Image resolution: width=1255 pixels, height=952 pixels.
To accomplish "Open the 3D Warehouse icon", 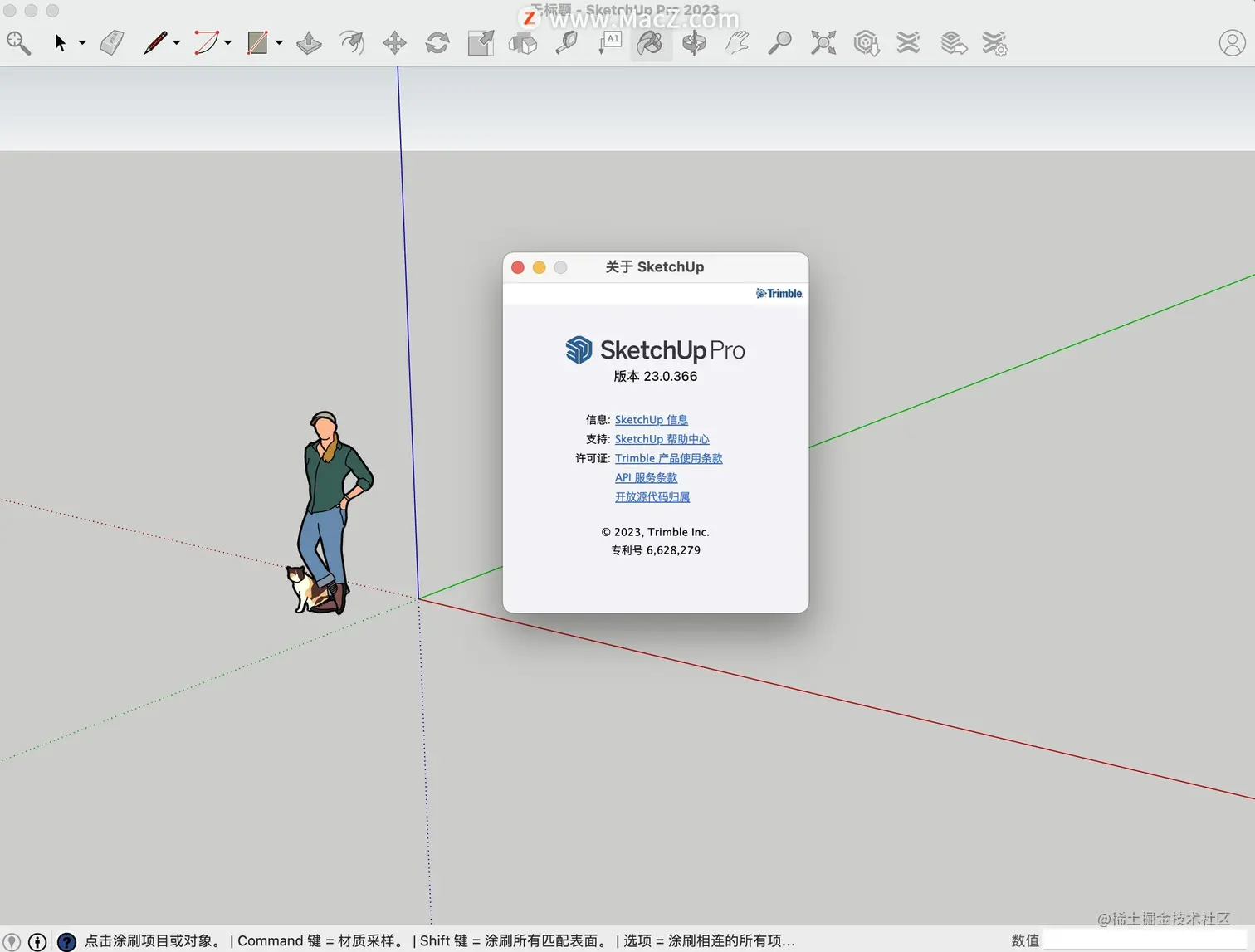I will coord(867,43).
